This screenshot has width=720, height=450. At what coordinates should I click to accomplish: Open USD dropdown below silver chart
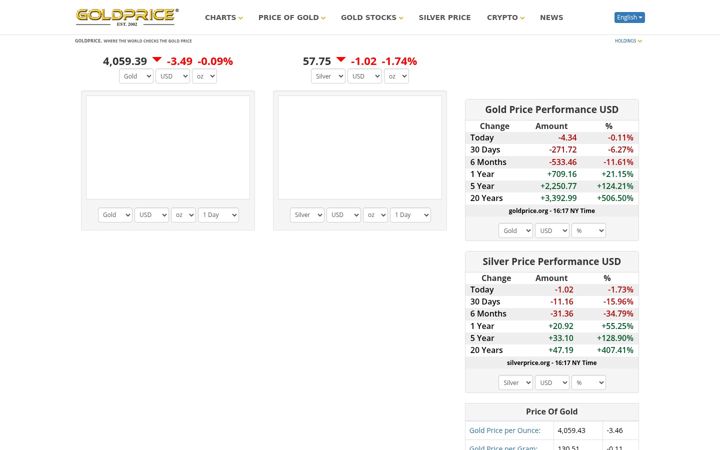[x=343, y=215]
